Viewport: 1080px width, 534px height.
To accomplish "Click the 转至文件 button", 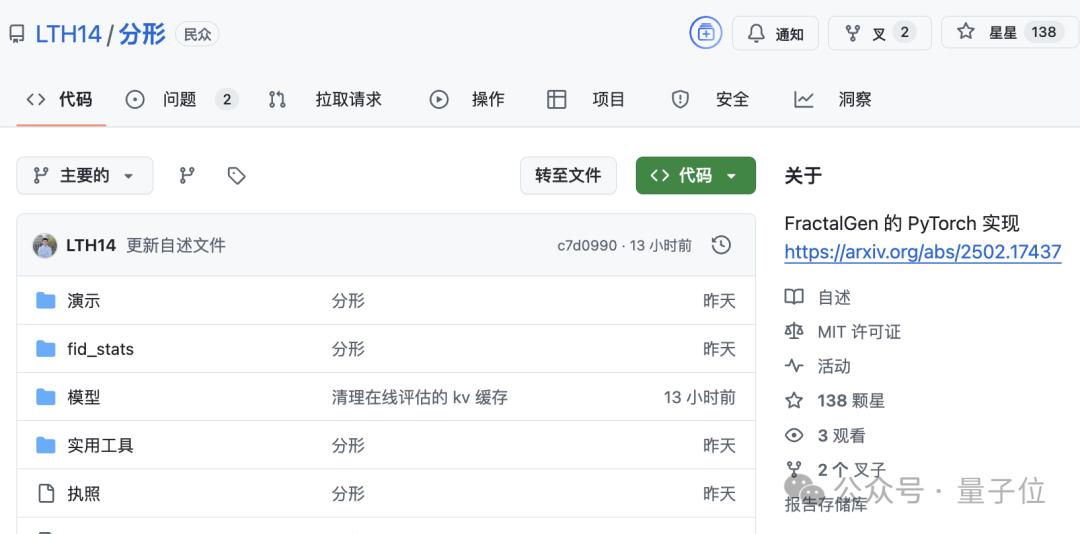I will pos(568,176).
